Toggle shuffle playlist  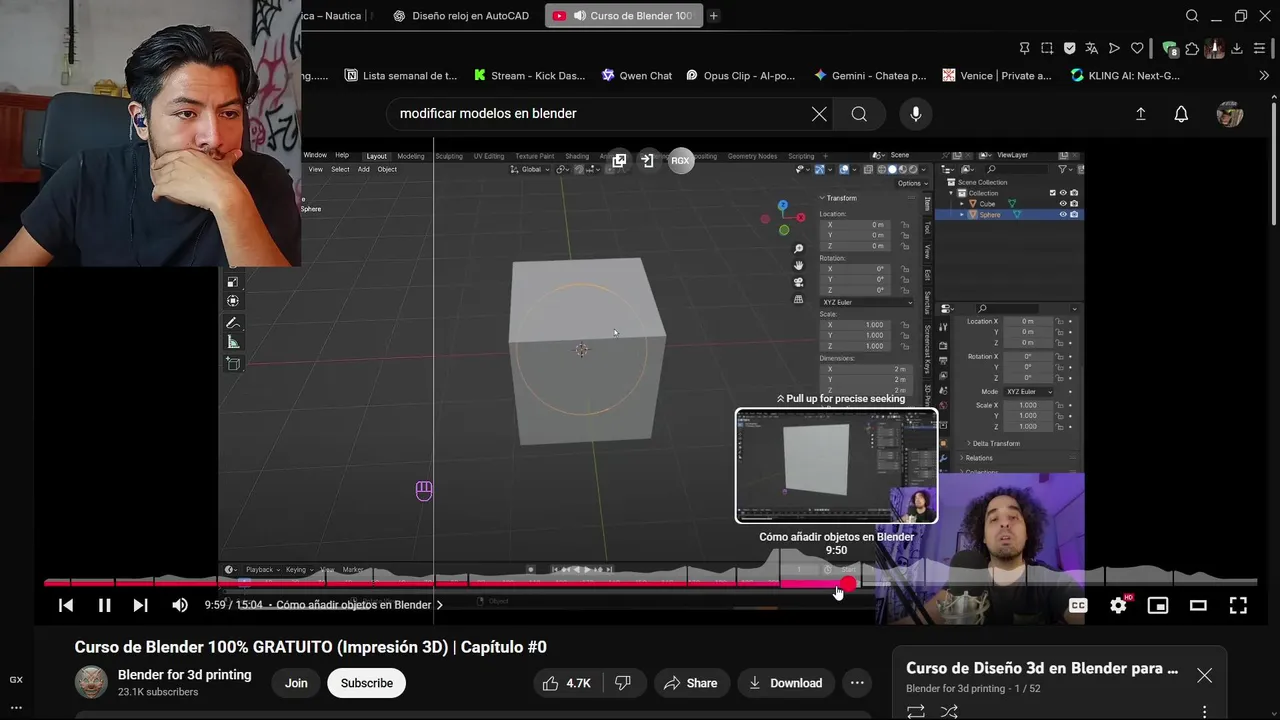[949, 711]
